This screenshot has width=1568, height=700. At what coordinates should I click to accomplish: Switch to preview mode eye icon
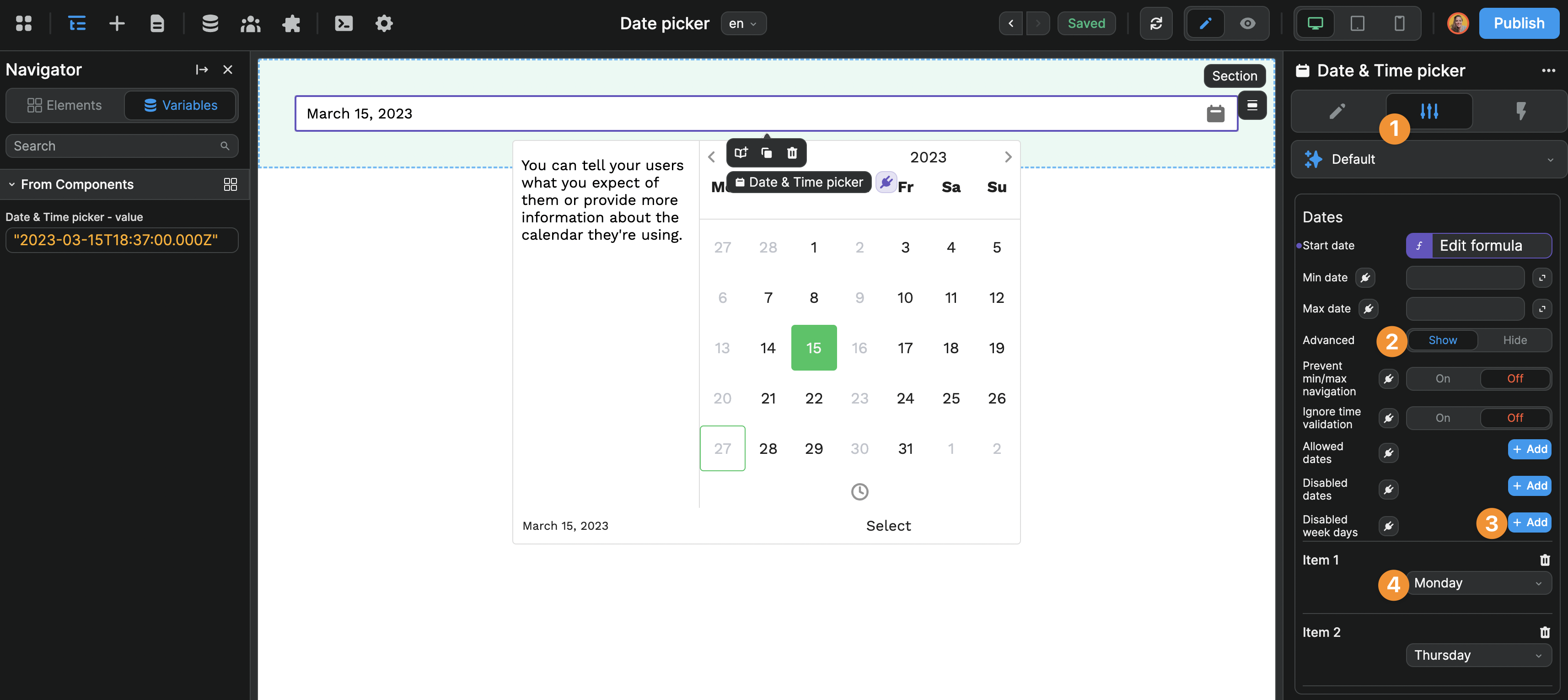tap(1247, 23)
